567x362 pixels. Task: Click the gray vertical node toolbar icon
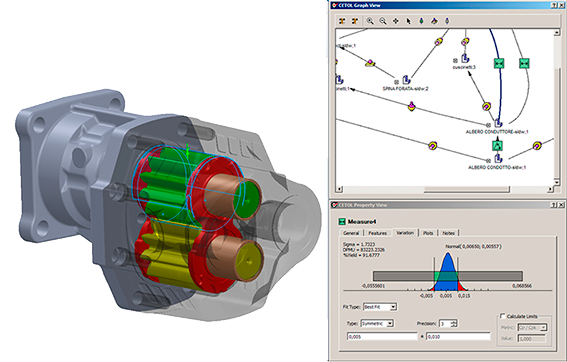447,21
